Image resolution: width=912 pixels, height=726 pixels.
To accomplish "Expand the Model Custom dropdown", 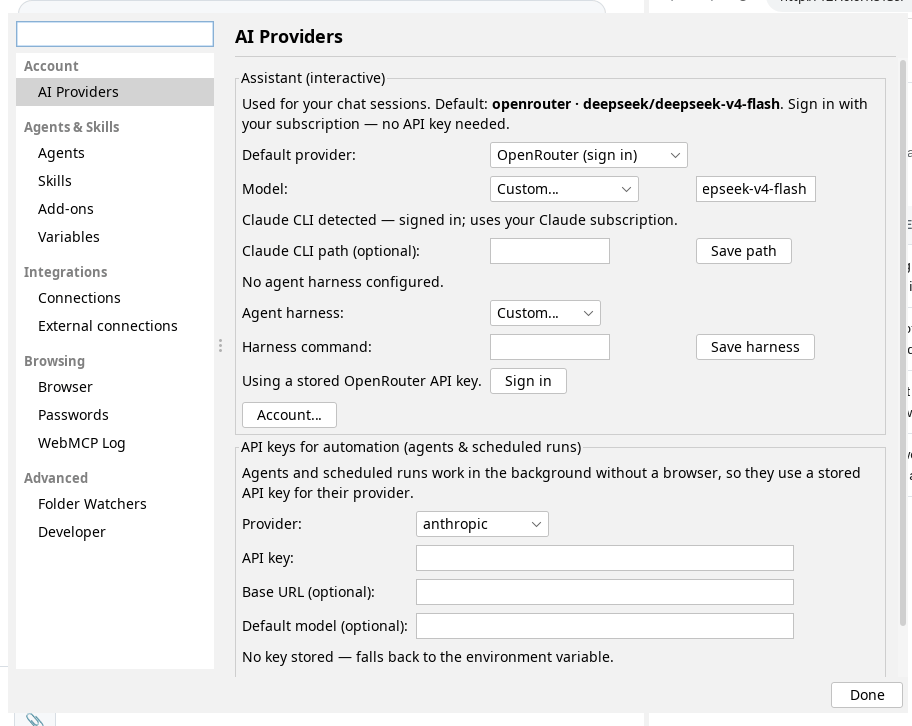I will click(x=564, y=189).
